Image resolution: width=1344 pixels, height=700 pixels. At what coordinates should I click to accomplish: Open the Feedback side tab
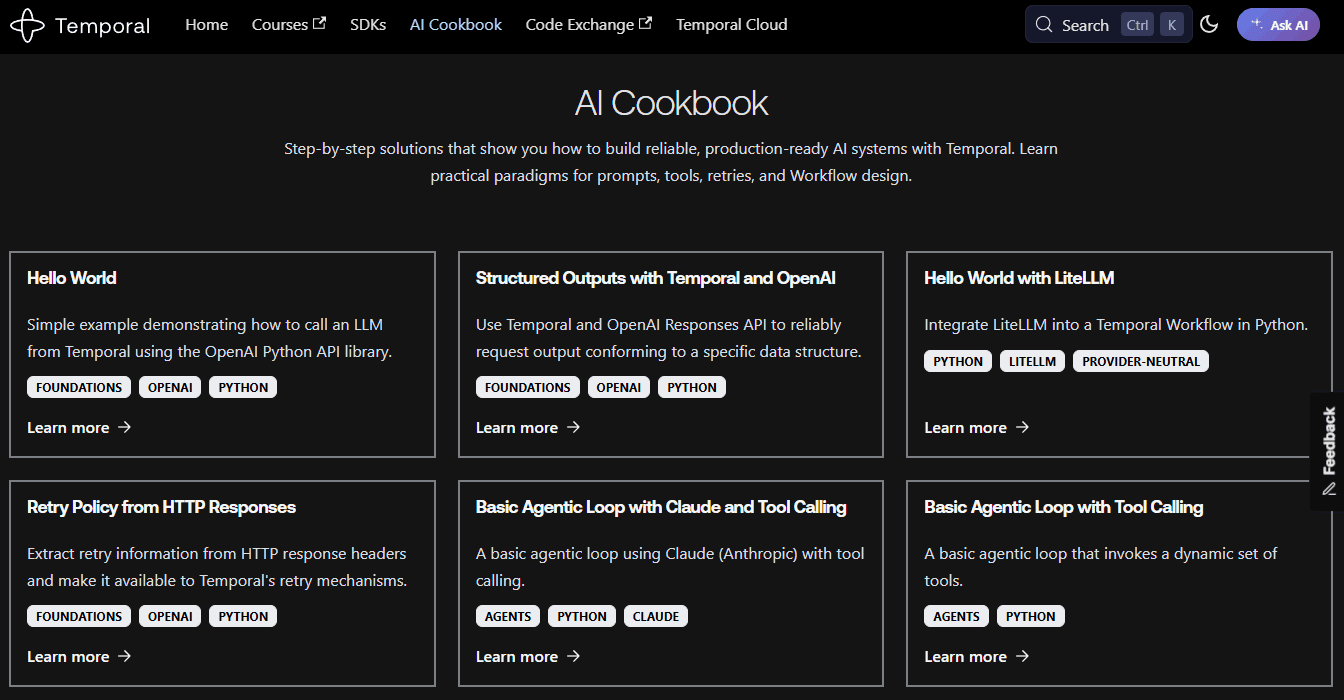click(1327, 451)
